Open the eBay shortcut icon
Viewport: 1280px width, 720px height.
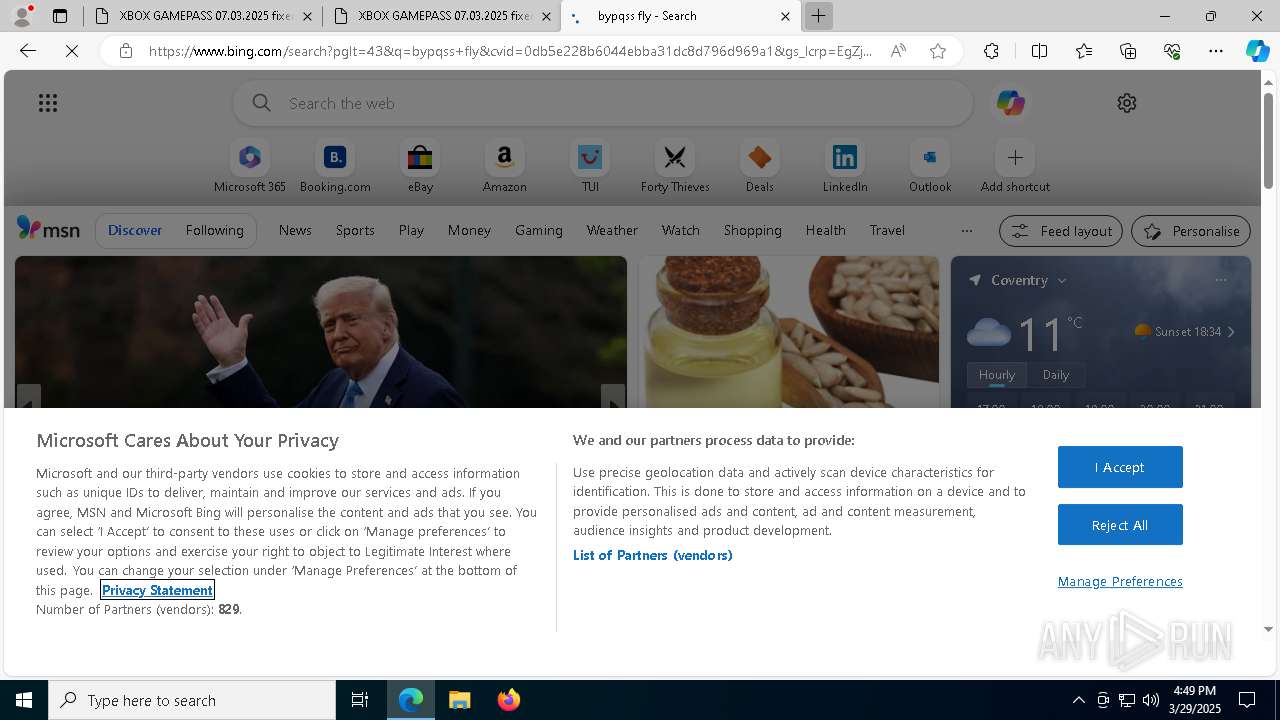420,158
